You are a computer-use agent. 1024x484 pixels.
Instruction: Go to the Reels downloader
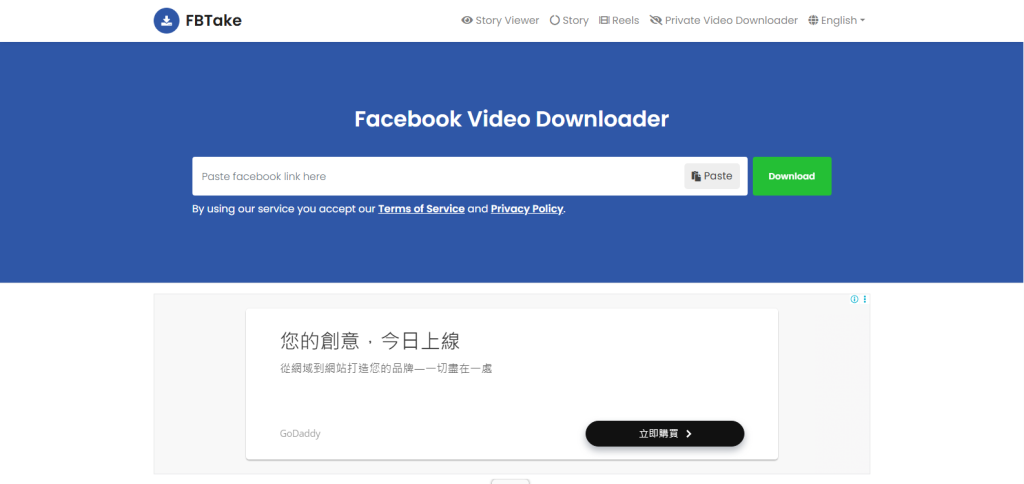point(619,20)
